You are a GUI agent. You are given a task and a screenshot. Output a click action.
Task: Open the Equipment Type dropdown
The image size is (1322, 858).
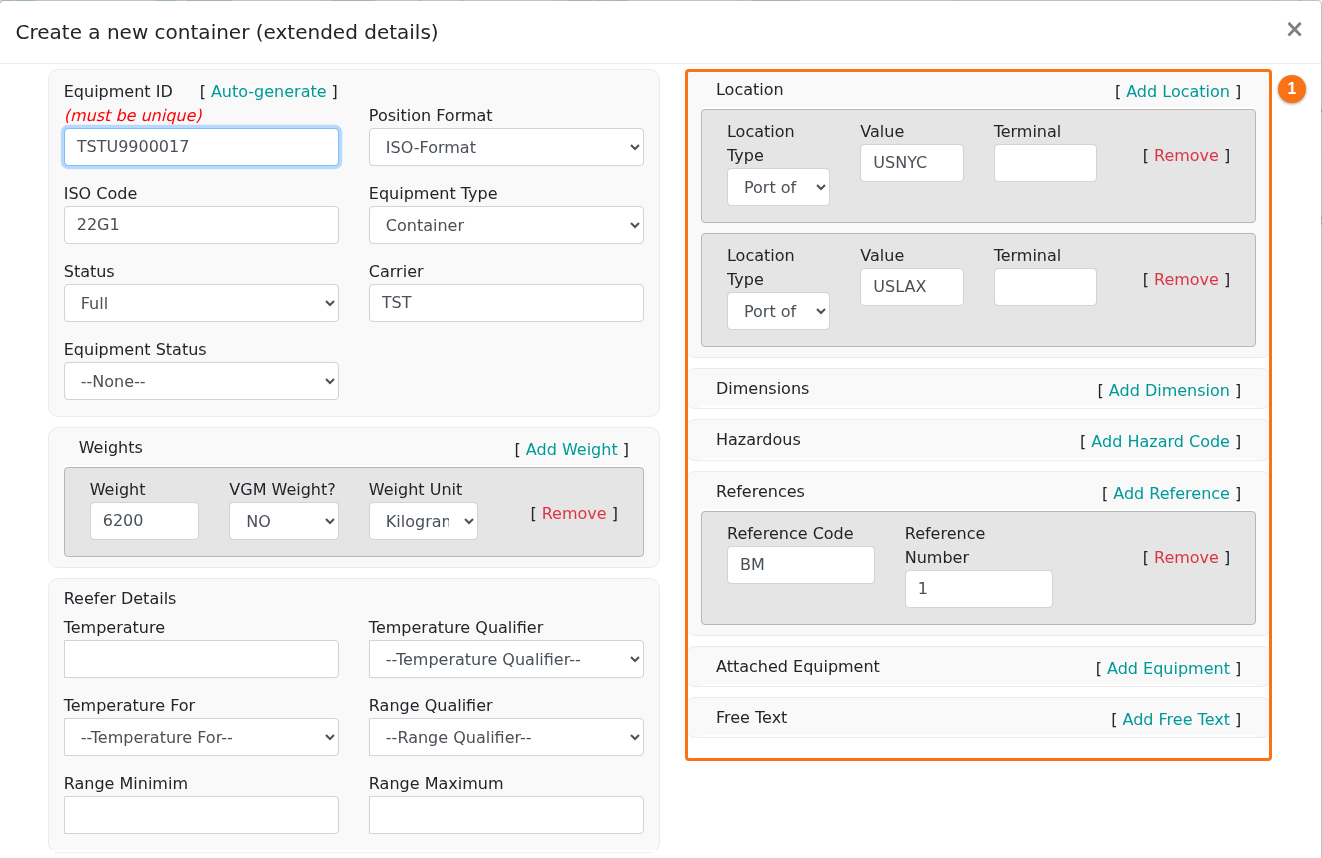[506, 225]
